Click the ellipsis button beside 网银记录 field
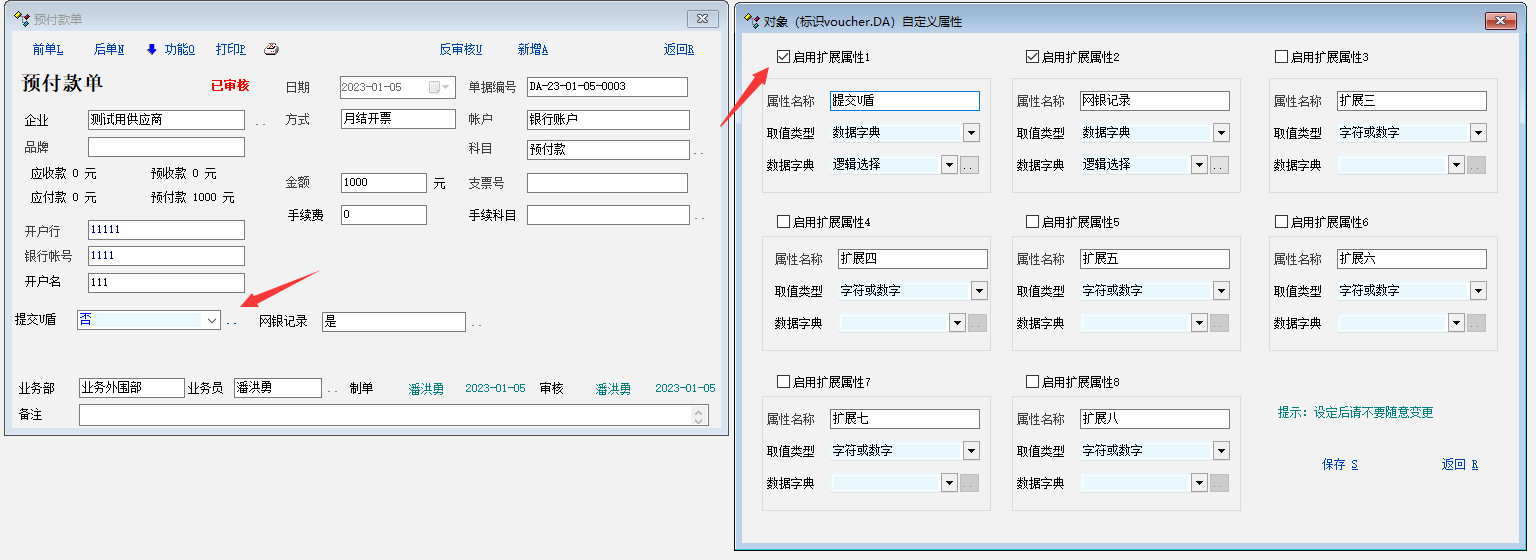The width and height of the screenshot is (1536, 560). (x=477, y=323)
